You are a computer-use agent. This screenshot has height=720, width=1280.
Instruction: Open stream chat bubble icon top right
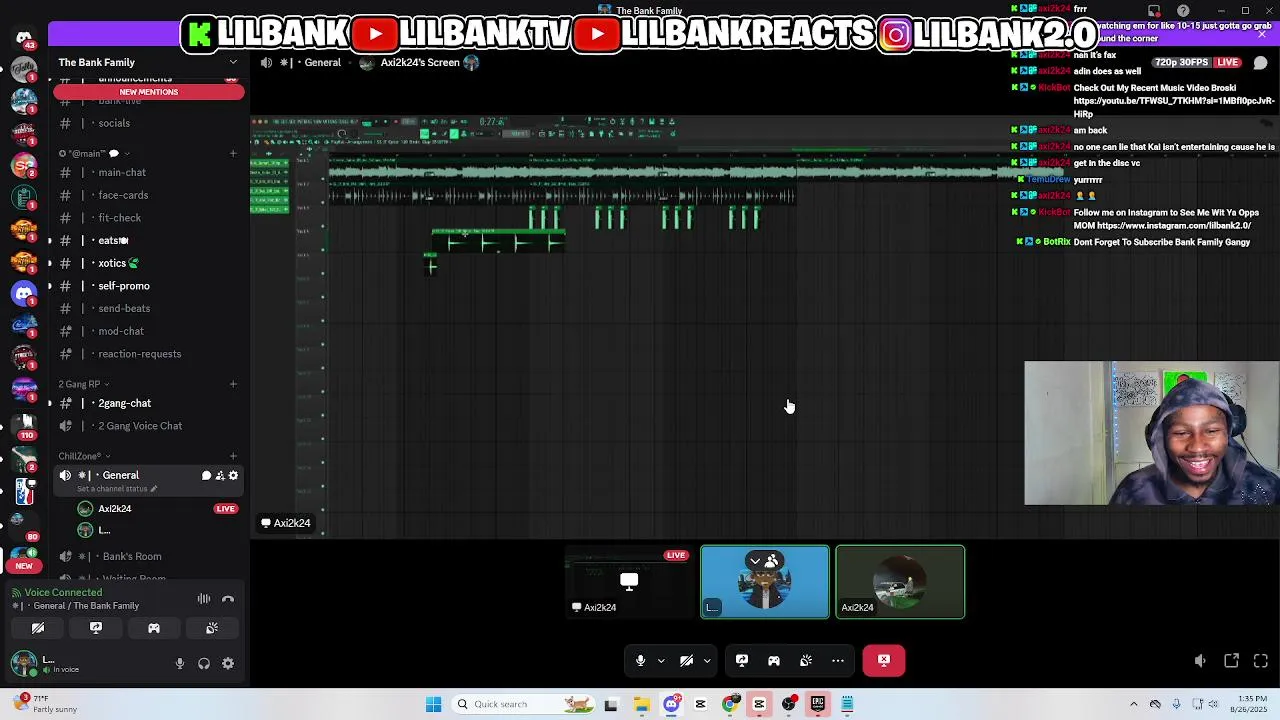coord(1260,62)
